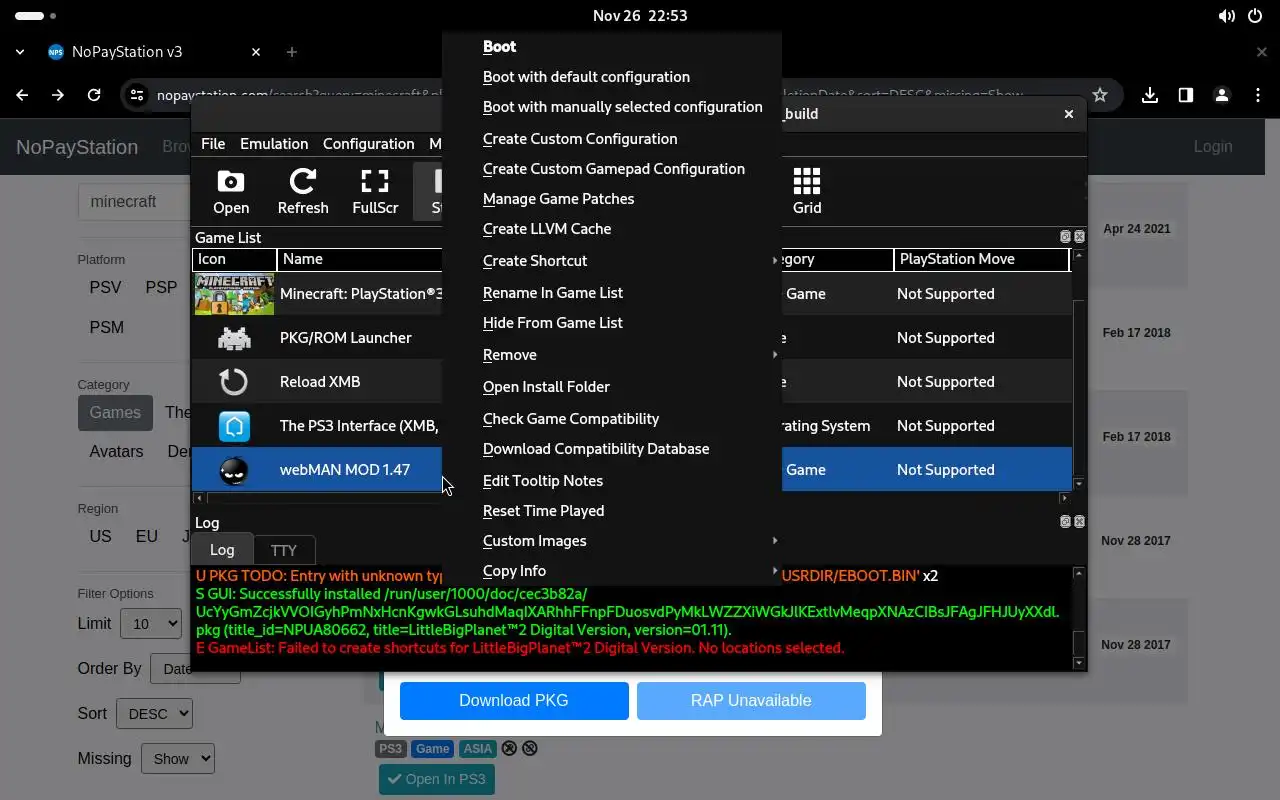Open the browser downloads icon
The image size is (1280, 800).
tap(1150, 95)
